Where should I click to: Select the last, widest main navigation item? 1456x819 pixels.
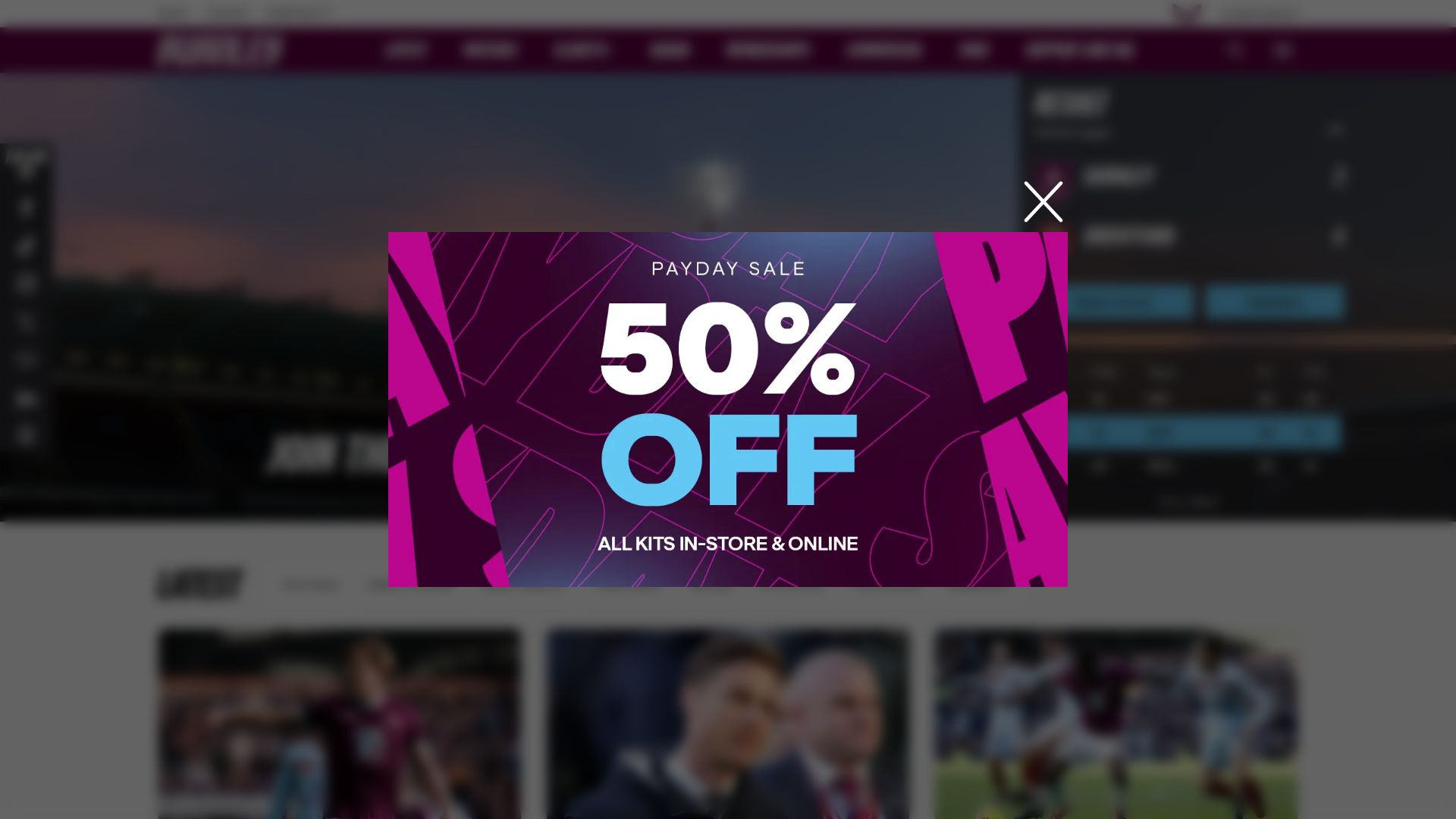[x=1079, y=51]
